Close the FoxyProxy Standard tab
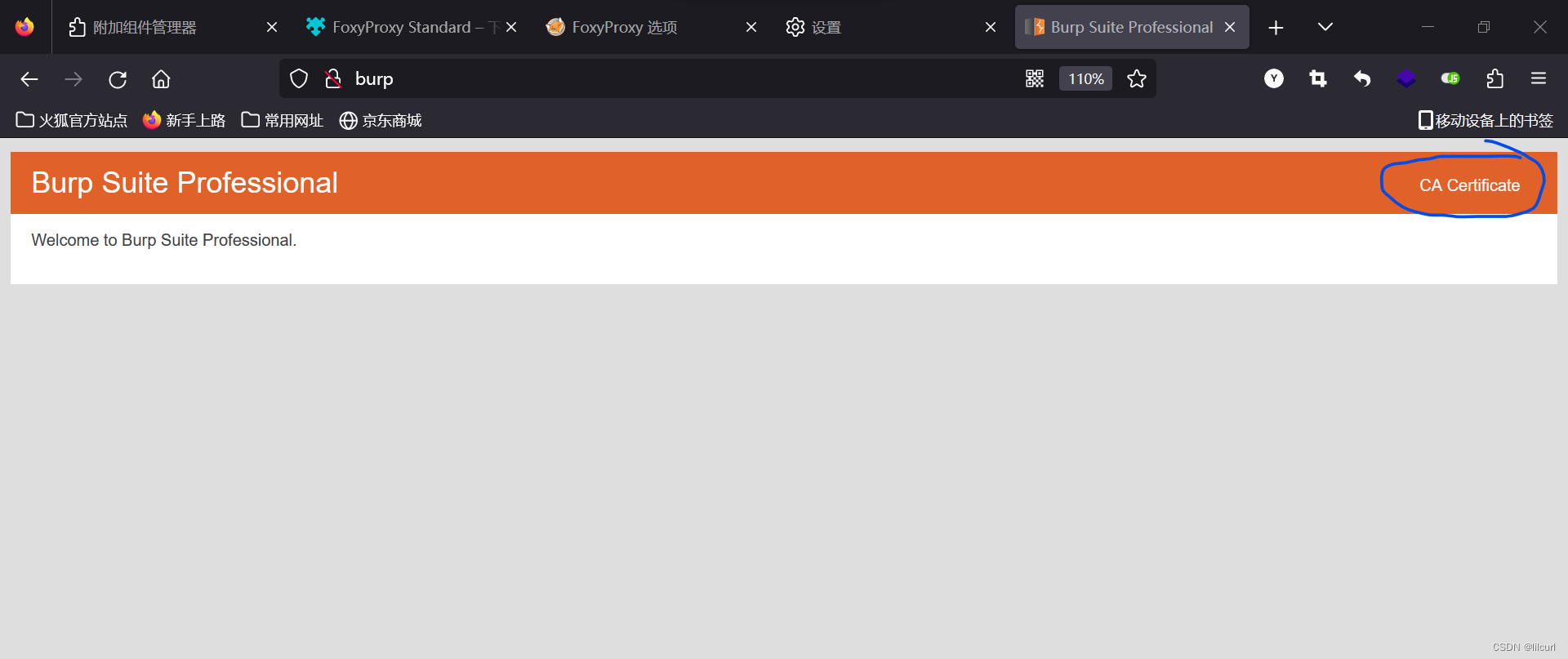The height and width of the screenshot is (659, 1568). click(x=511, y=27)
